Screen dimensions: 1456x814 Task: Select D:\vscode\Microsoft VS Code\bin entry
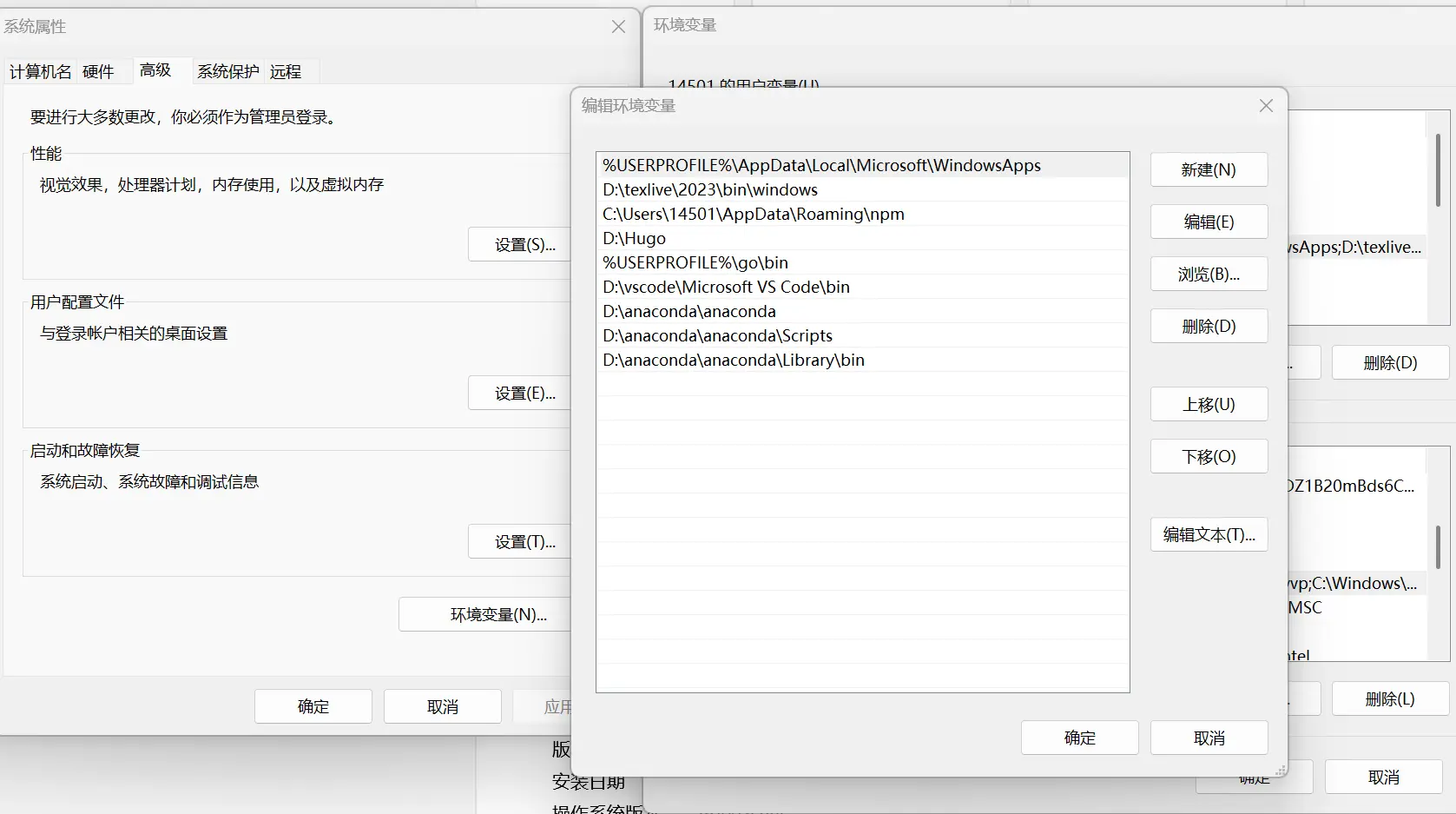[862, 287]
